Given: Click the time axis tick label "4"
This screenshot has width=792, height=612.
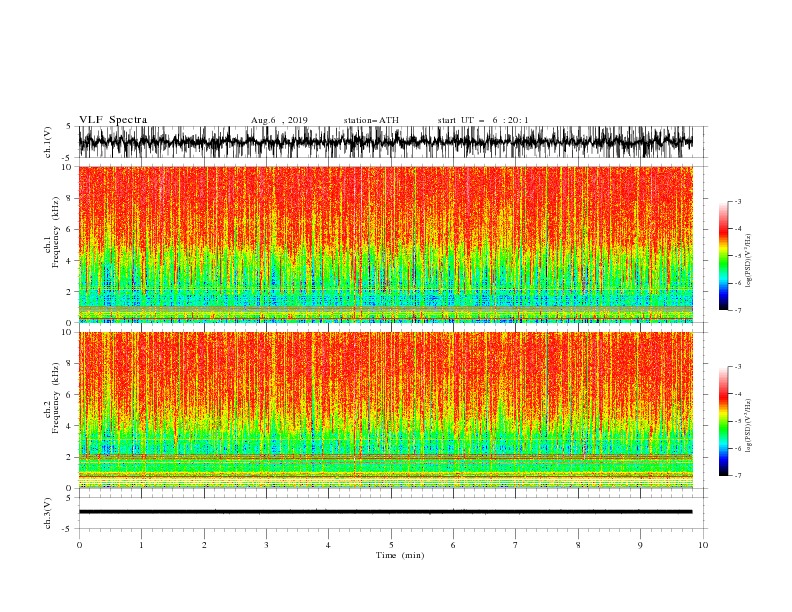Looking at the screenshot, I should 328,545.
